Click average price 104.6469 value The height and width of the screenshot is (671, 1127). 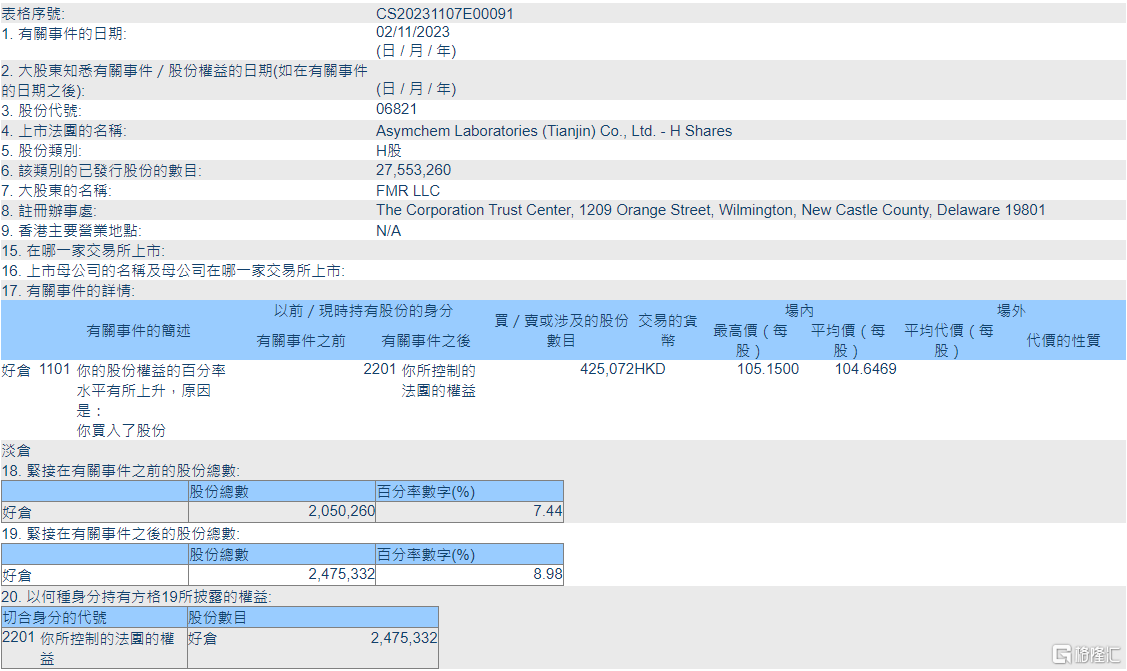pos(864,368)
